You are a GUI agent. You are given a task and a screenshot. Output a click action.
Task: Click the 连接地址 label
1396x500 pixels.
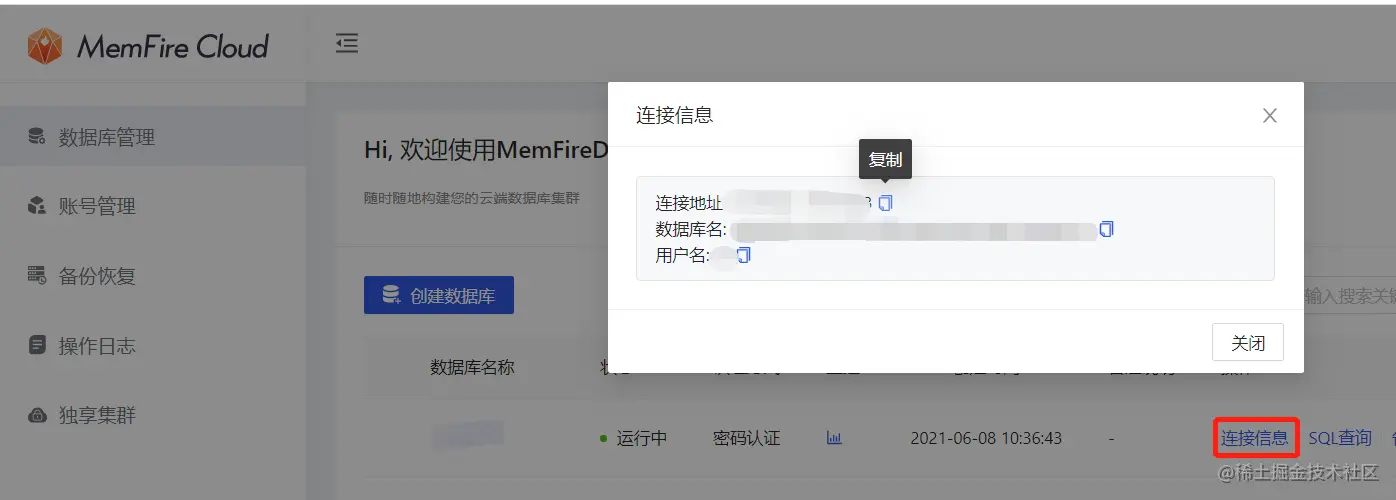(x=688, y=203)
